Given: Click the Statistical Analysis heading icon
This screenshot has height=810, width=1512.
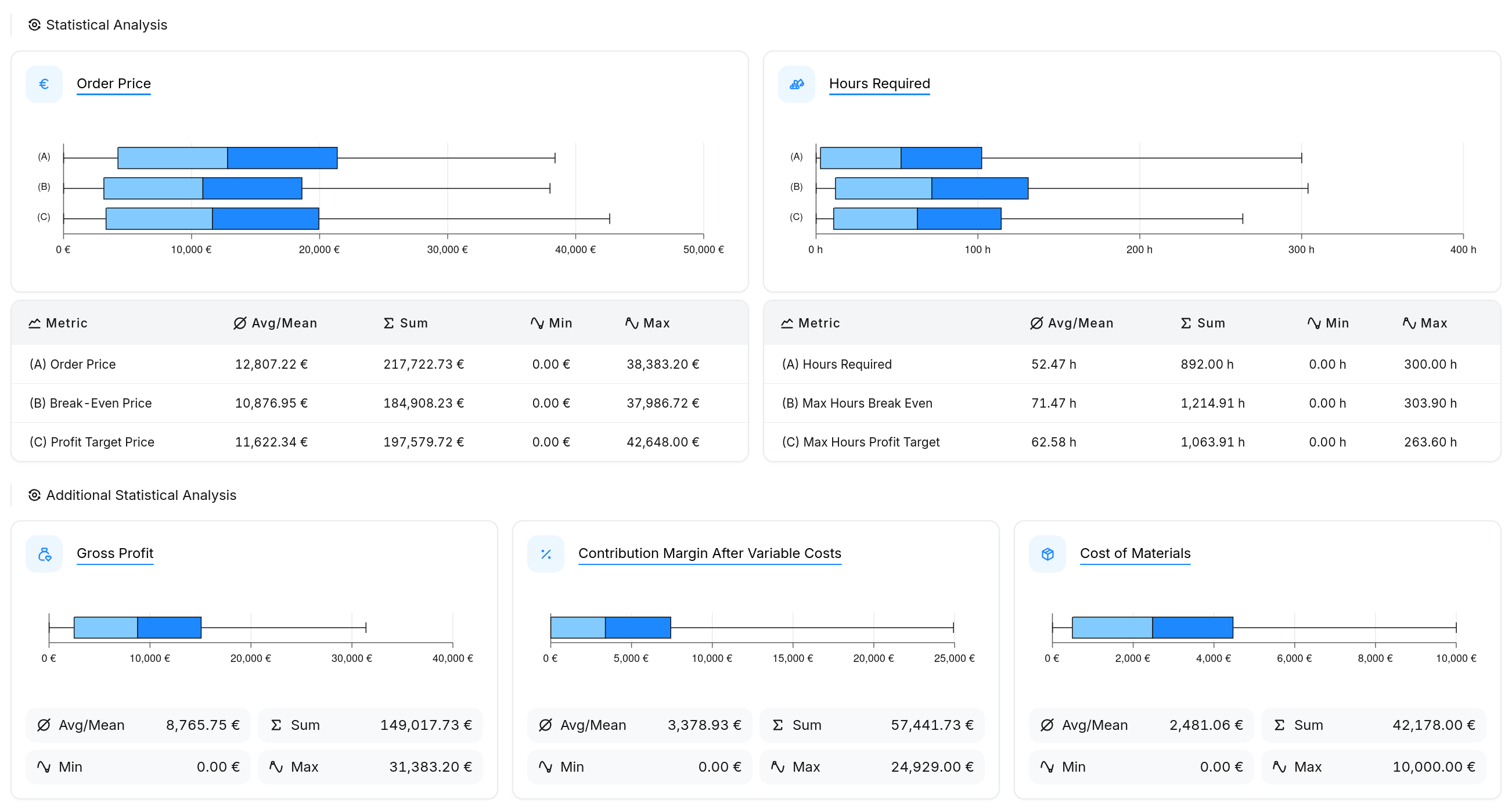Looking at the screenshot, I should 35,24.
